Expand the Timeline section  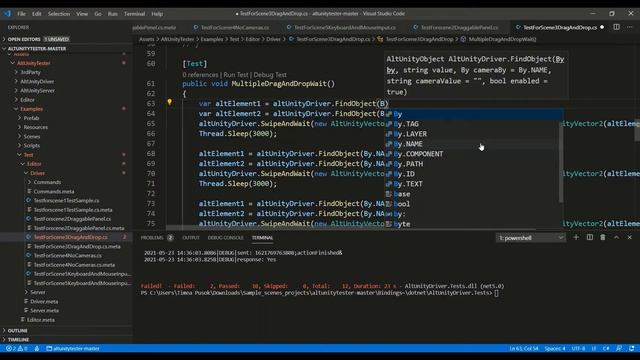click(x=18, y=340)
